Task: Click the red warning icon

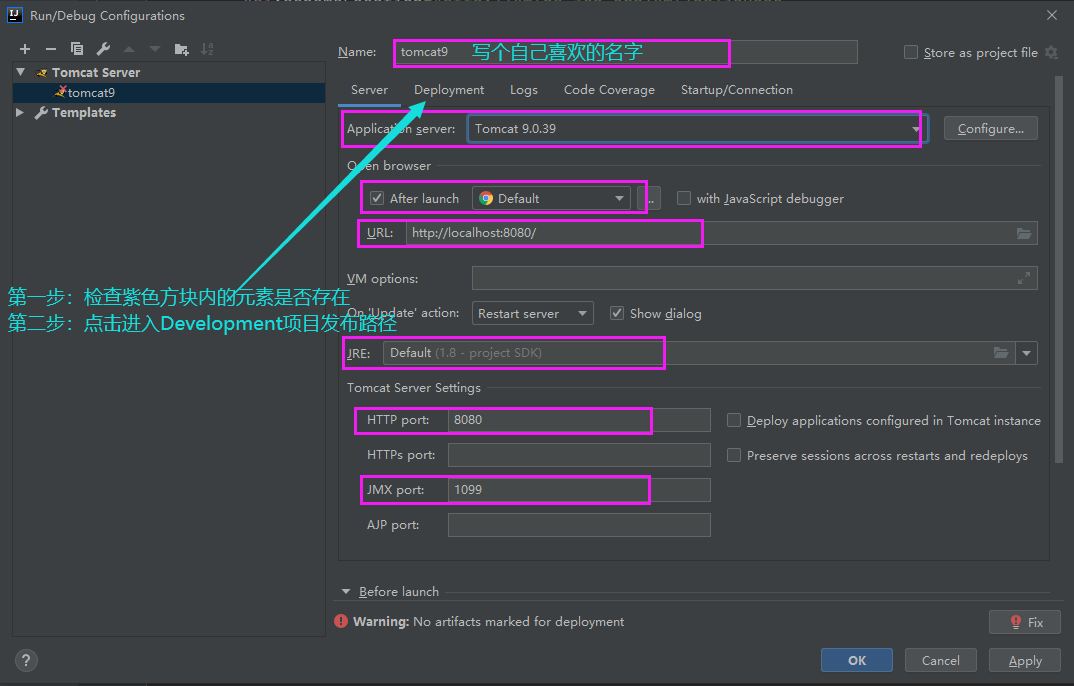Action: click(x=340, y=622)
